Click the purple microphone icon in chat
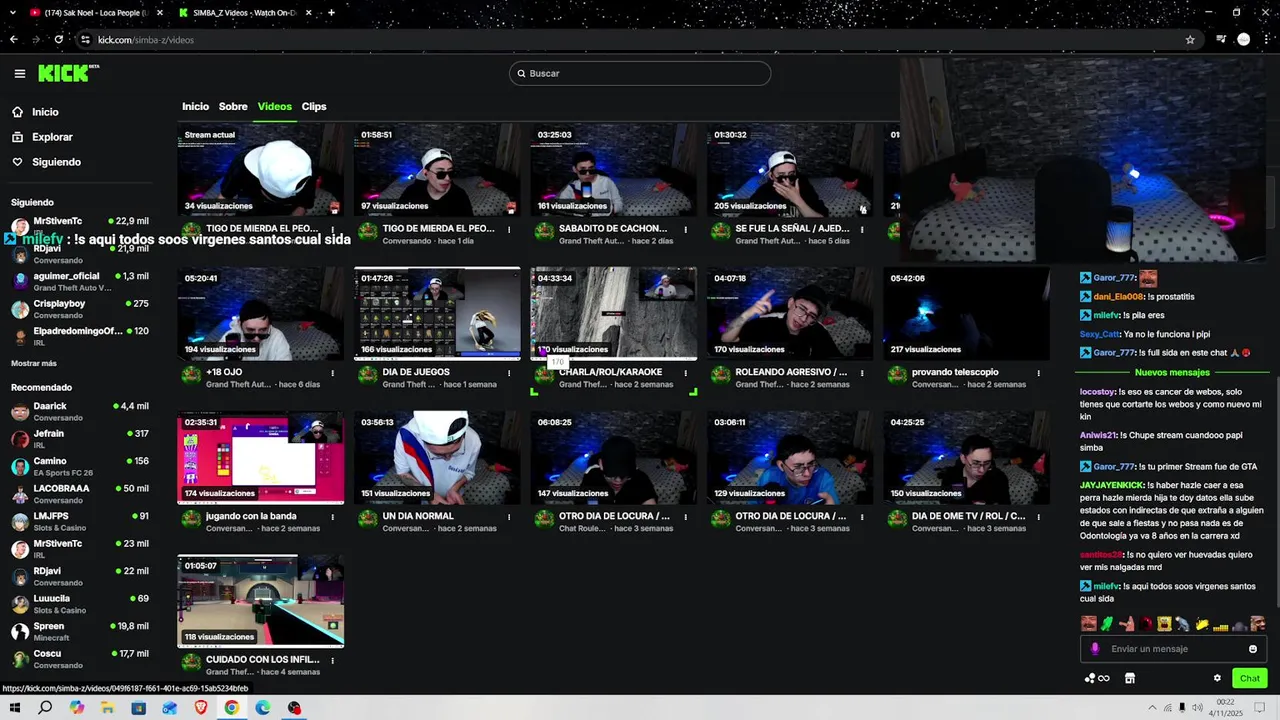Screen dimensions: 1280x720 (x=1095, y=649)
